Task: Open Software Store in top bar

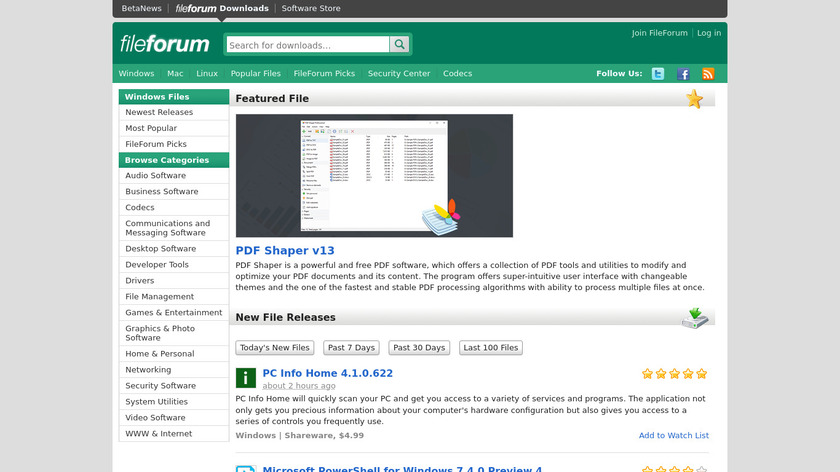Action: coord(311,8)
